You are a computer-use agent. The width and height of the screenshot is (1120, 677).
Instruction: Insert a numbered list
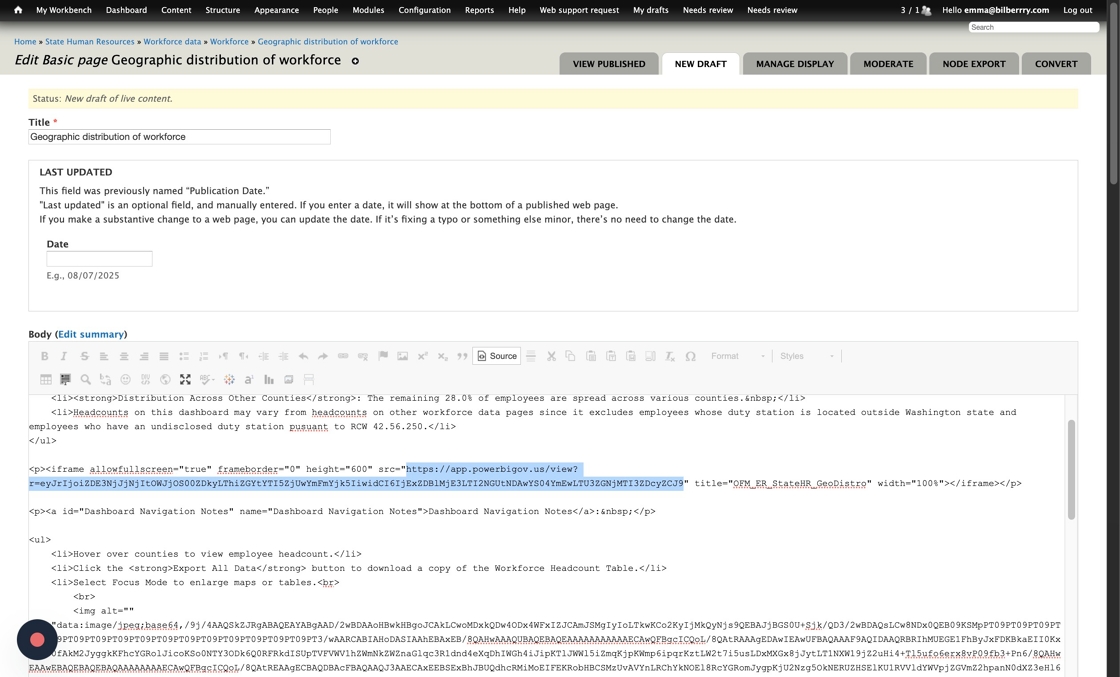pyautogui.click(x=204, y=356)
